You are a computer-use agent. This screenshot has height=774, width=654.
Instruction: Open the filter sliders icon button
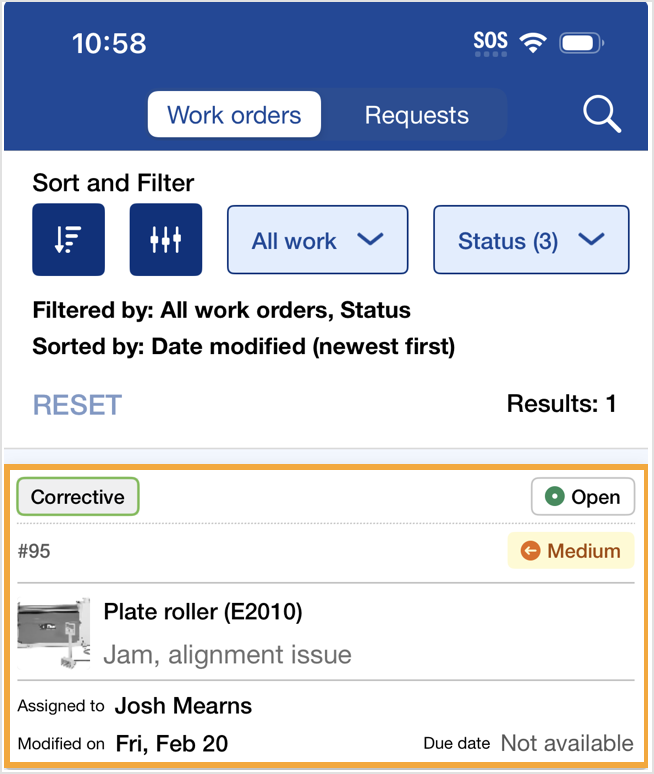166,240
